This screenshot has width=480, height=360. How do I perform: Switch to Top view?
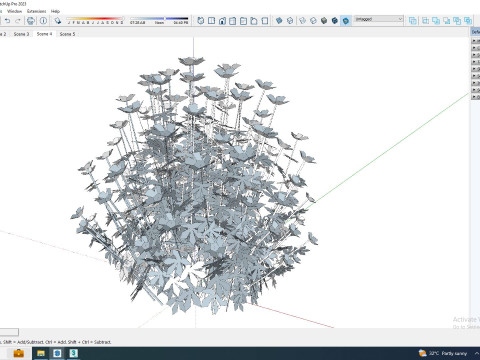[x=211, y=21]
